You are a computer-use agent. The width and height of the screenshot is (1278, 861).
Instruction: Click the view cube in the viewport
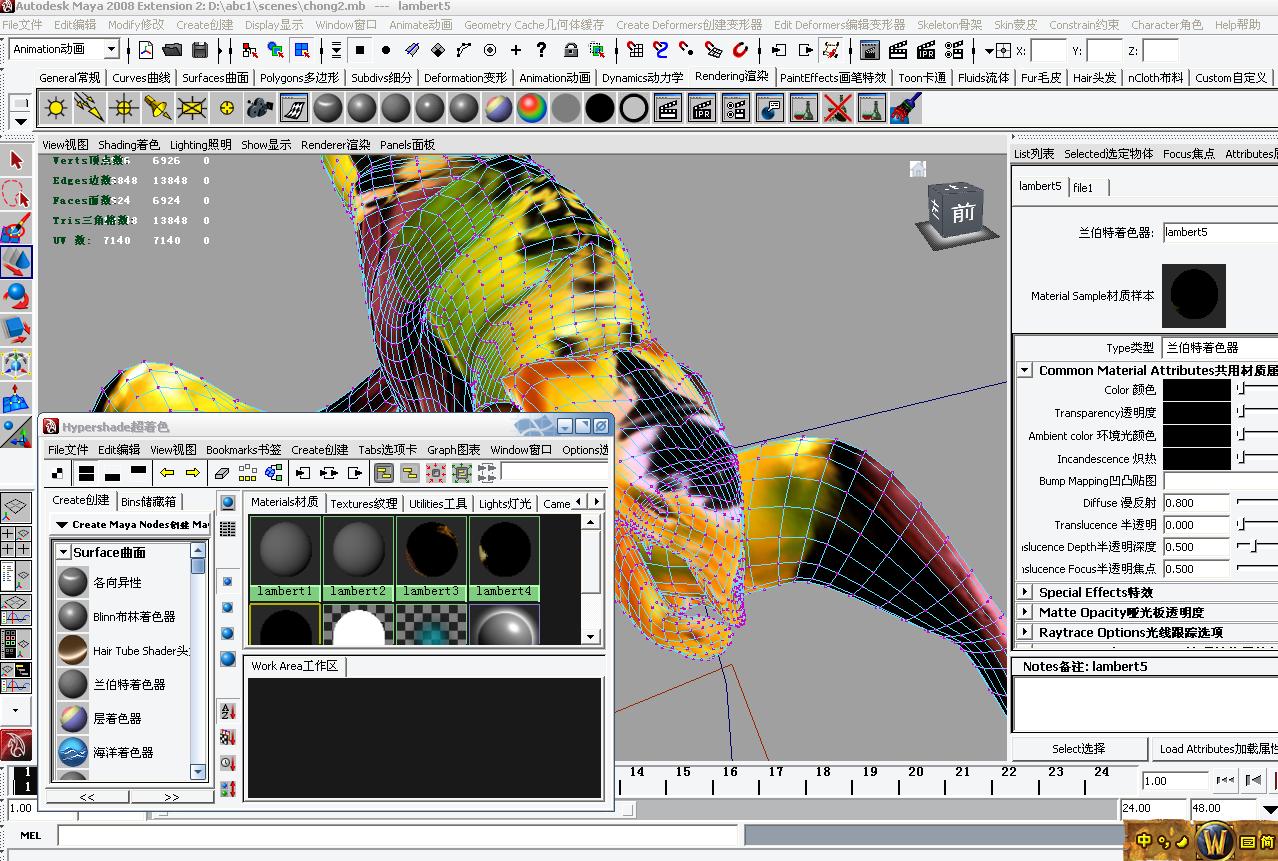(x=957, y=211)
